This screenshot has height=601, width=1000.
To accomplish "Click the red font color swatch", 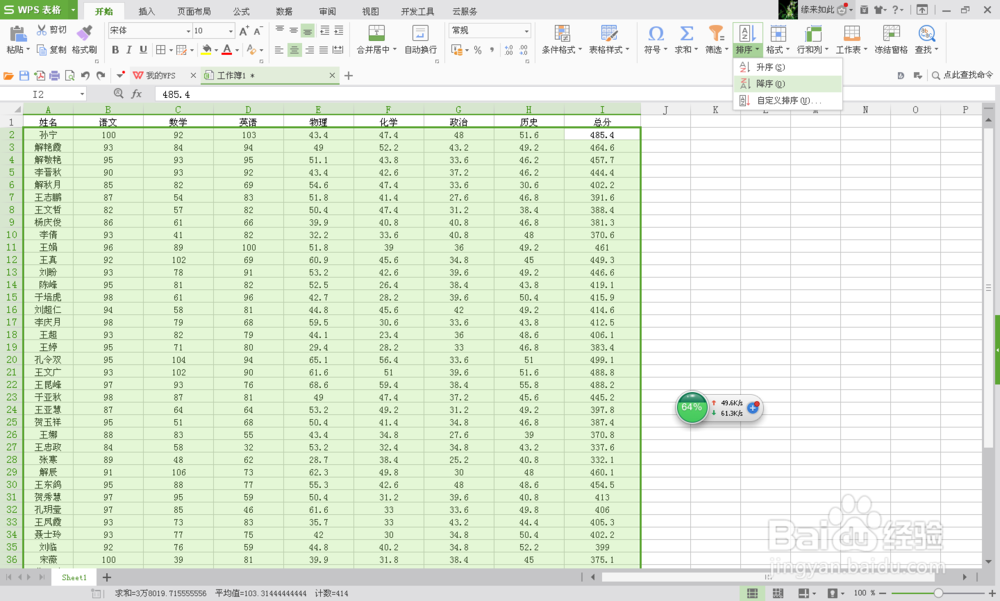I will [x=226, y=50].
